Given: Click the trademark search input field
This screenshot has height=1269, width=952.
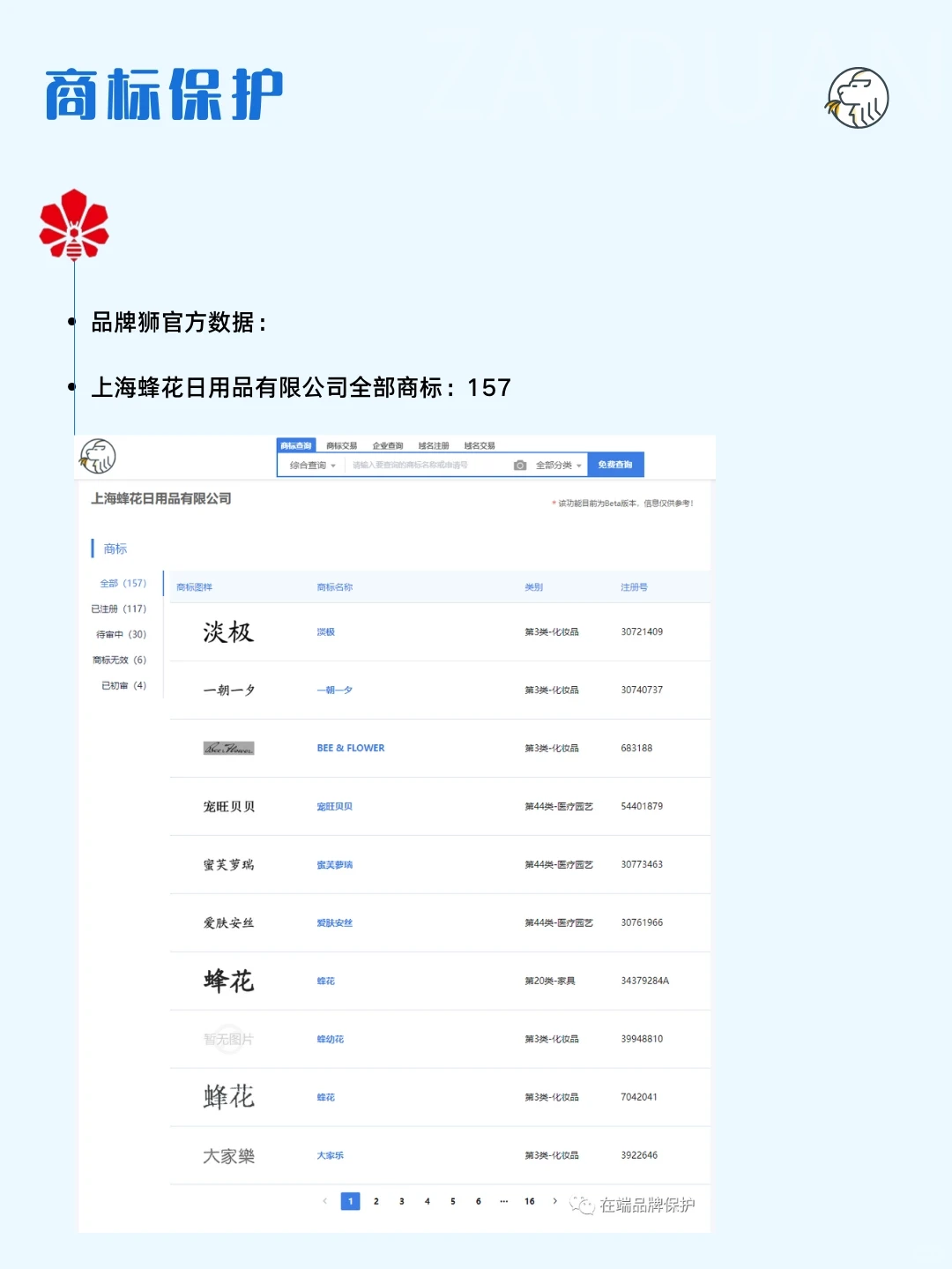Looking at the screenshot, I should tap(428, 465).
